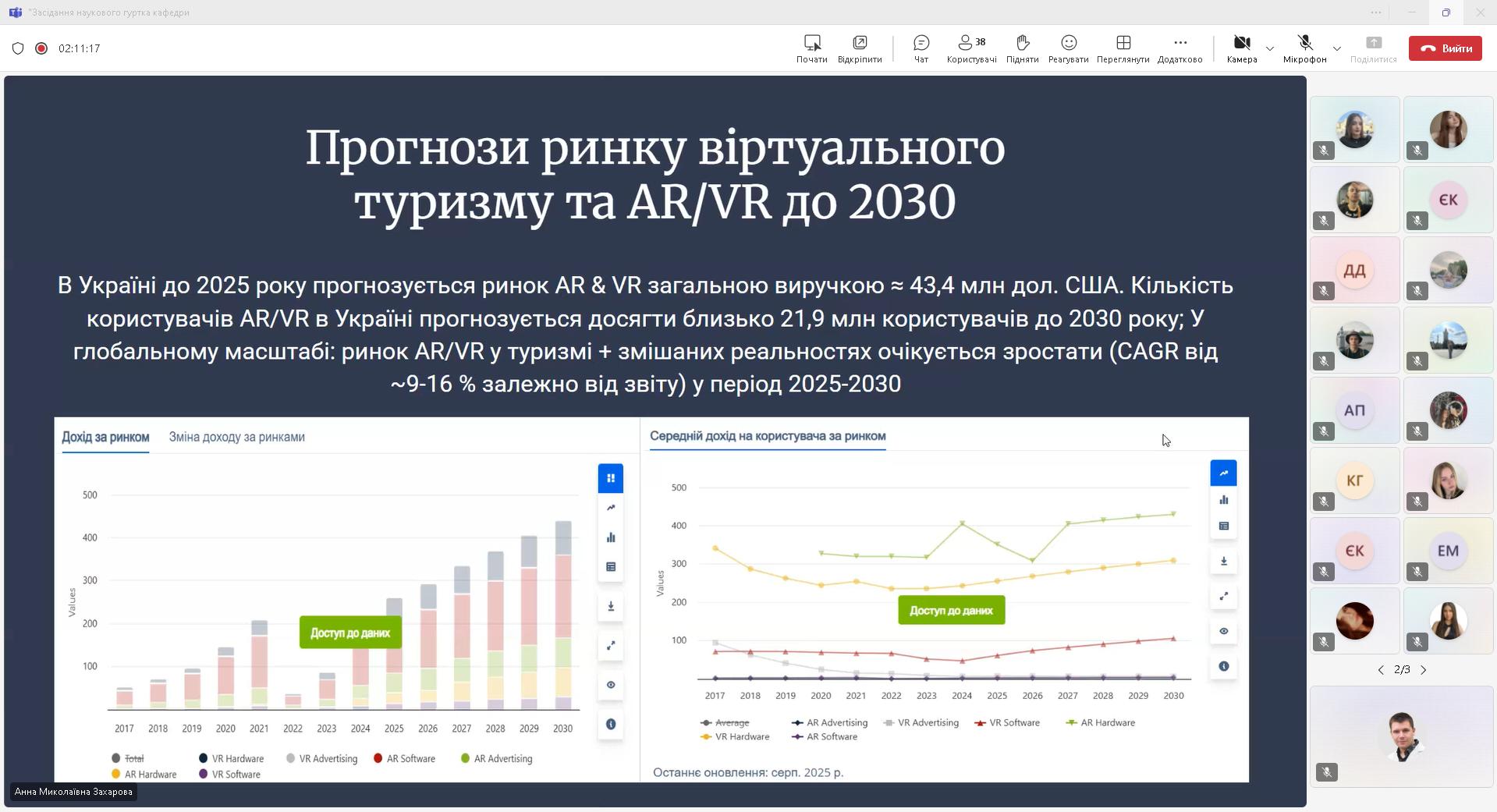The image size is (1497, 812).
Task: Open the Реагувати reactions menu
Action: [x=1068, y=48]
